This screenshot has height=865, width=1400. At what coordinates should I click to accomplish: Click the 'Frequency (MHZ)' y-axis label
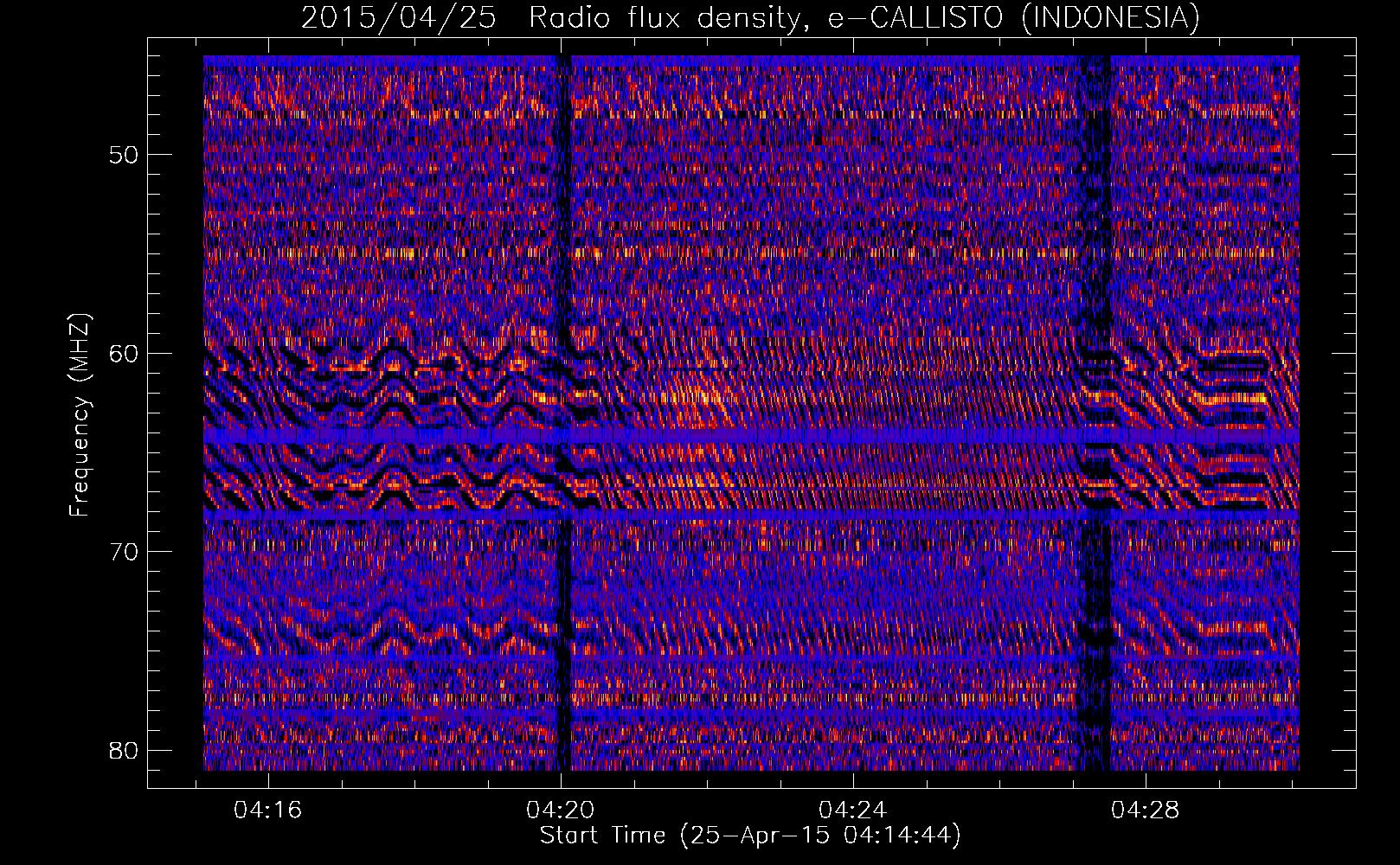[80, 415]
